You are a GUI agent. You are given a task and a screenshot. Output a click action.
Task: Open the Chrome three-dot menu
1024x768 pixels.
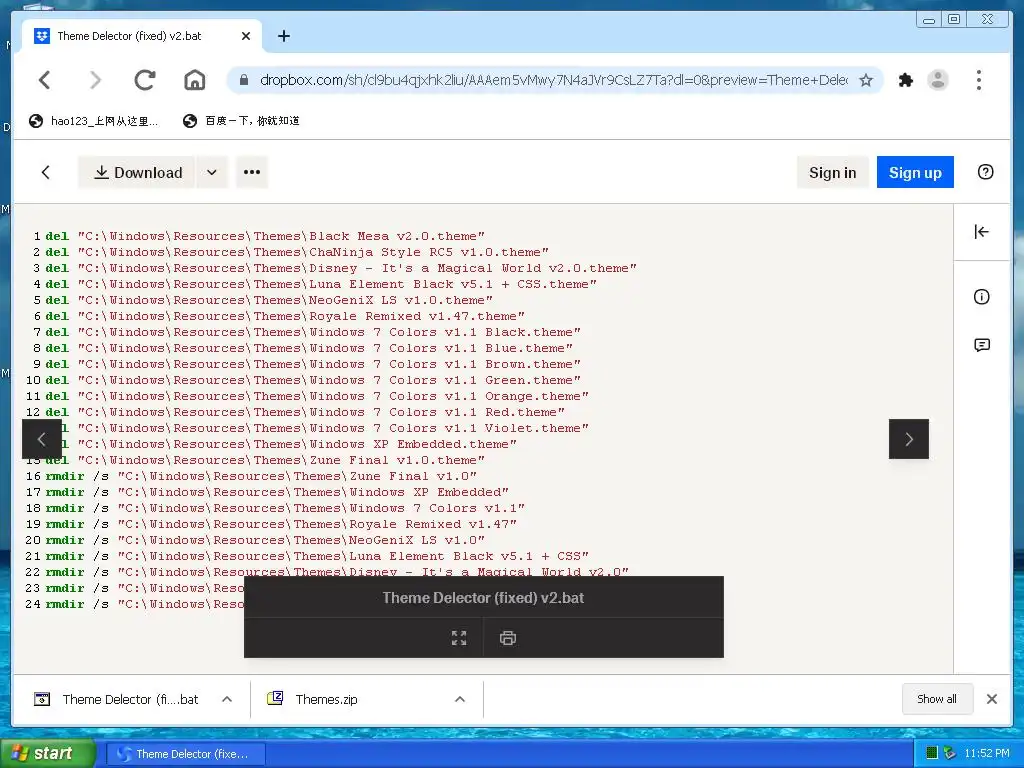click(978, 80)
